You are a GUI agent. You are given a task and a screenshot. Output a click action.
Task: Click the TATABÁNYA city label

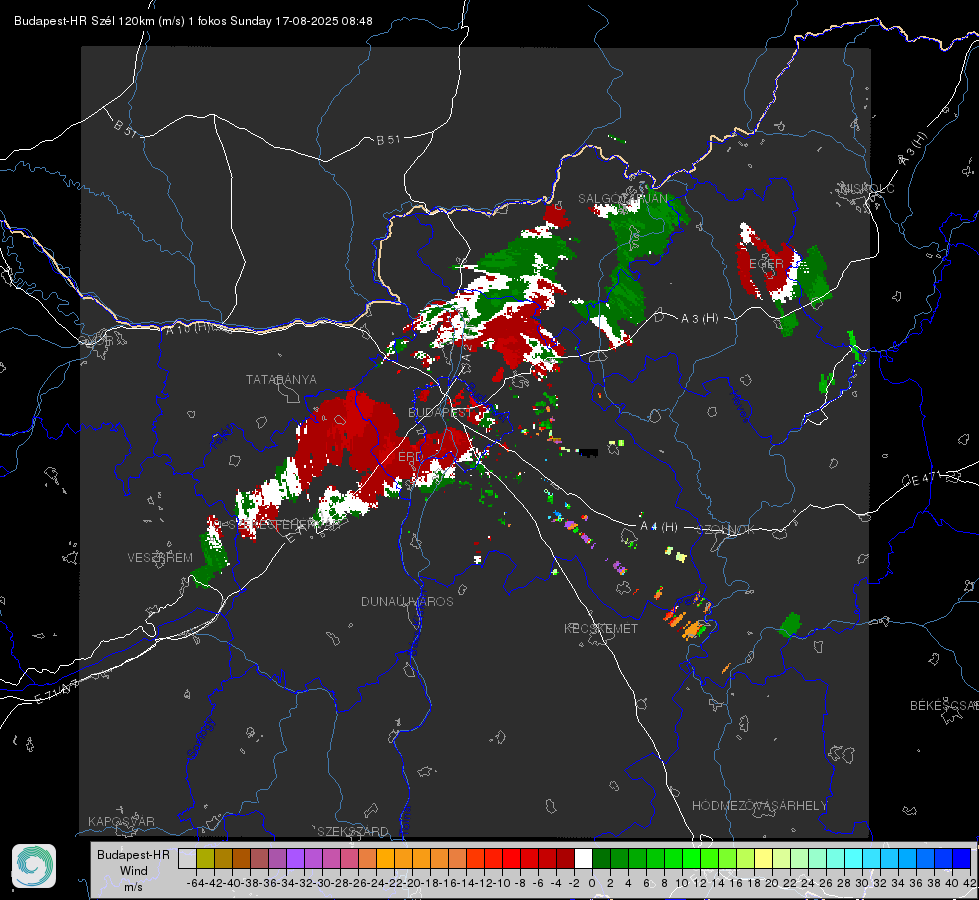coord(281,380)
